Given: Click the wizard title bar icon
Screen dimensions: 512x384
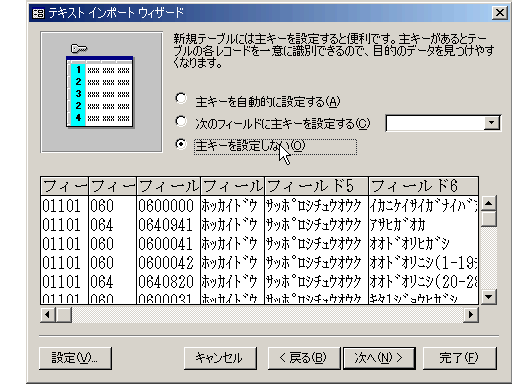Looking at the screenshot, I should tap(38, 13).
